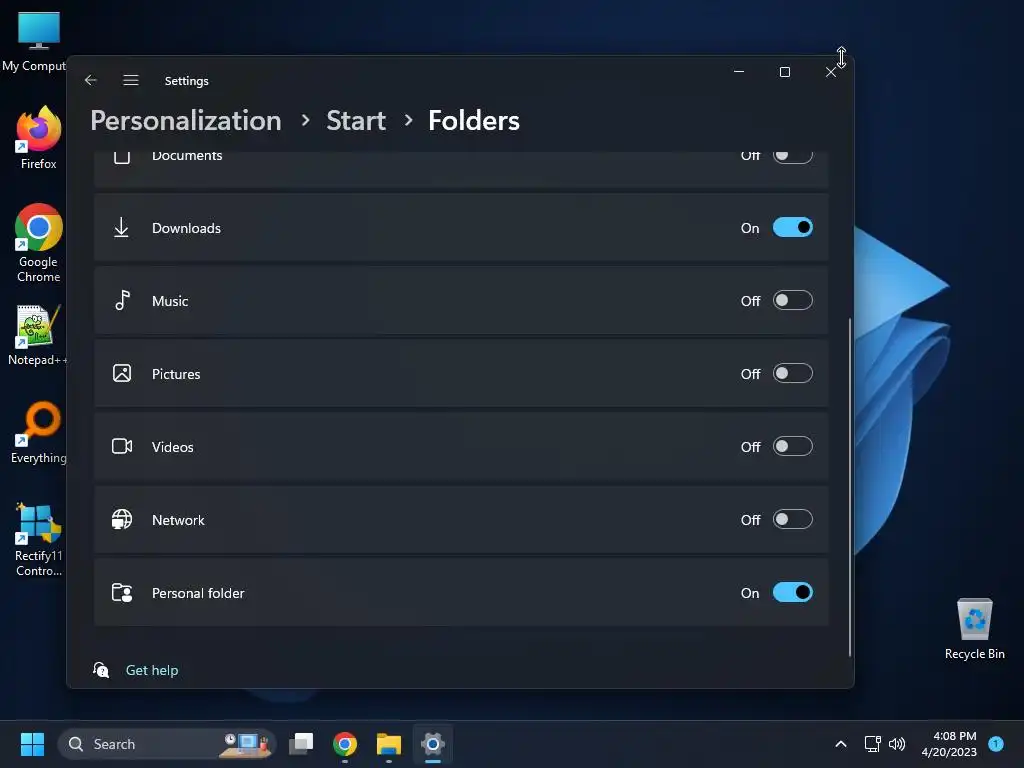Click the Network label text
This screenshot has height=768, width=1024.
point(178,520)
